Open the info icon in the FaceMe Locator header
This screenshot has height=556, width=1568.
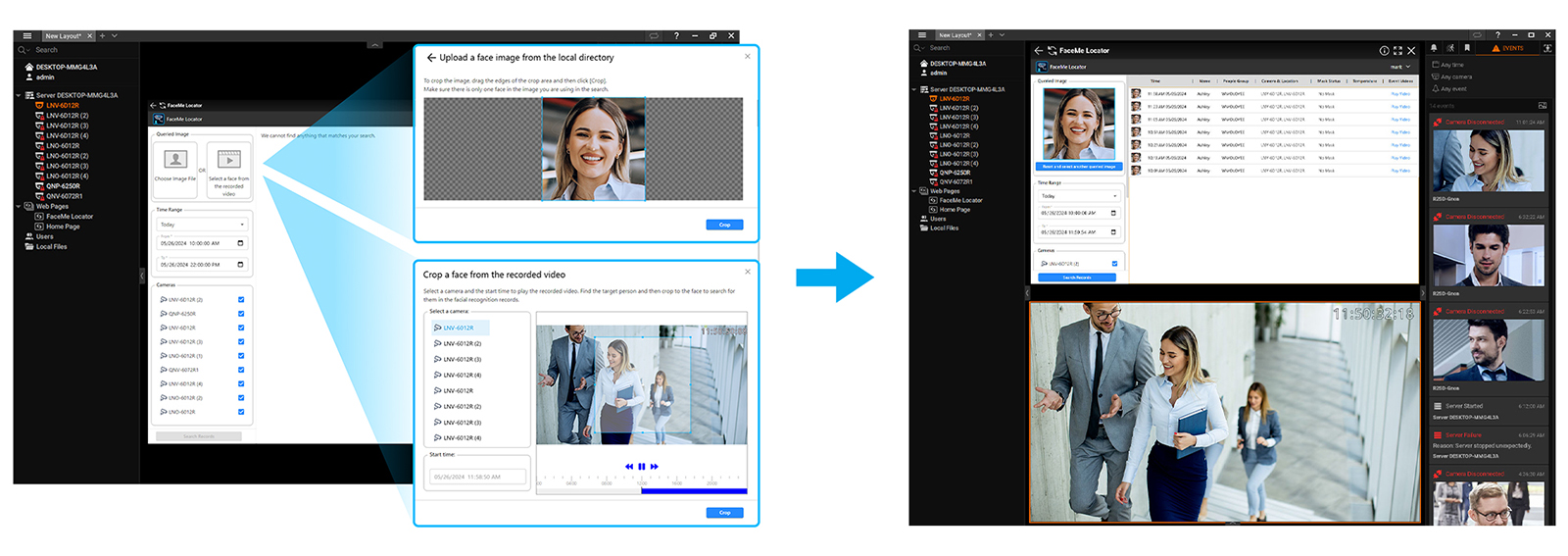1384,51
